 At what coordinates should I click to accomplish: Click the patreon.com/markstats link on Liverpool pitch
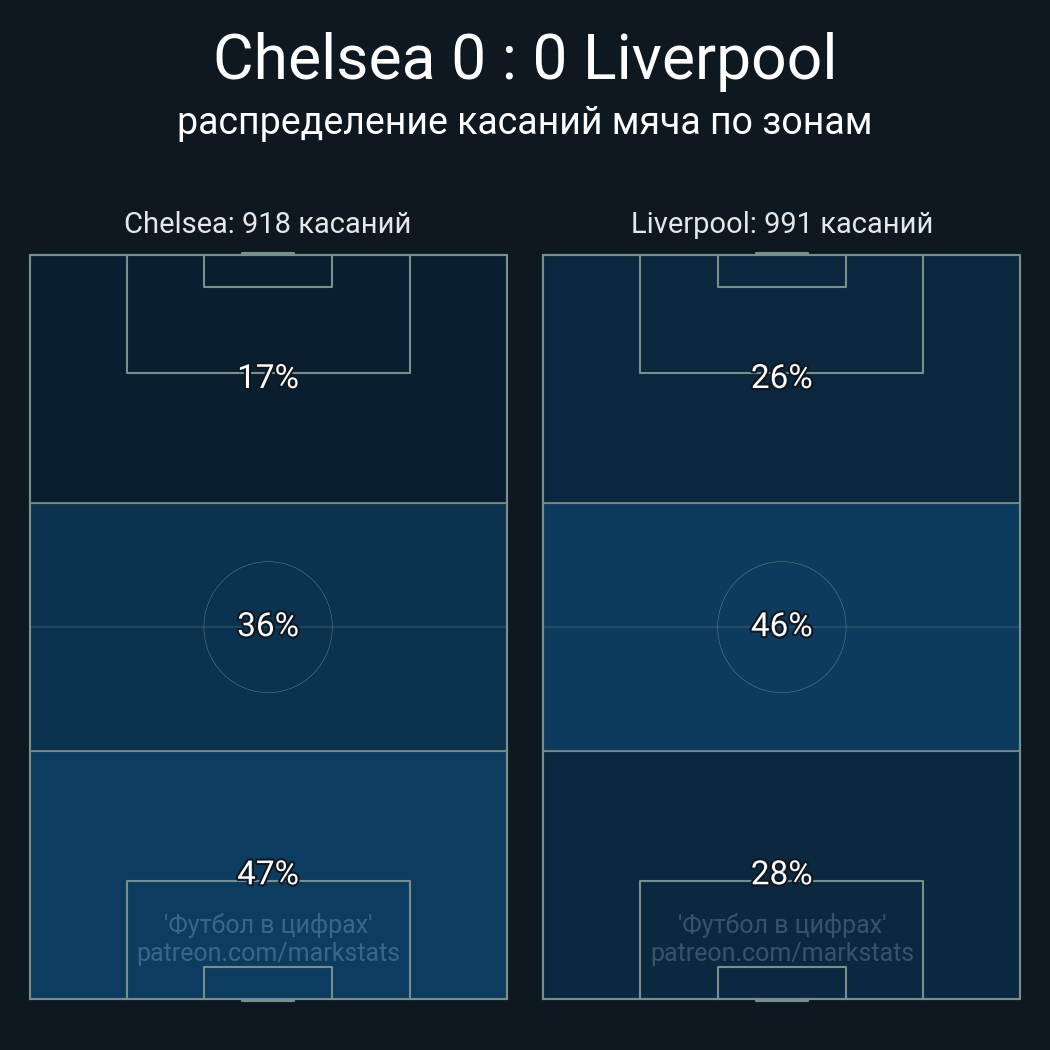tap(781, 953)
